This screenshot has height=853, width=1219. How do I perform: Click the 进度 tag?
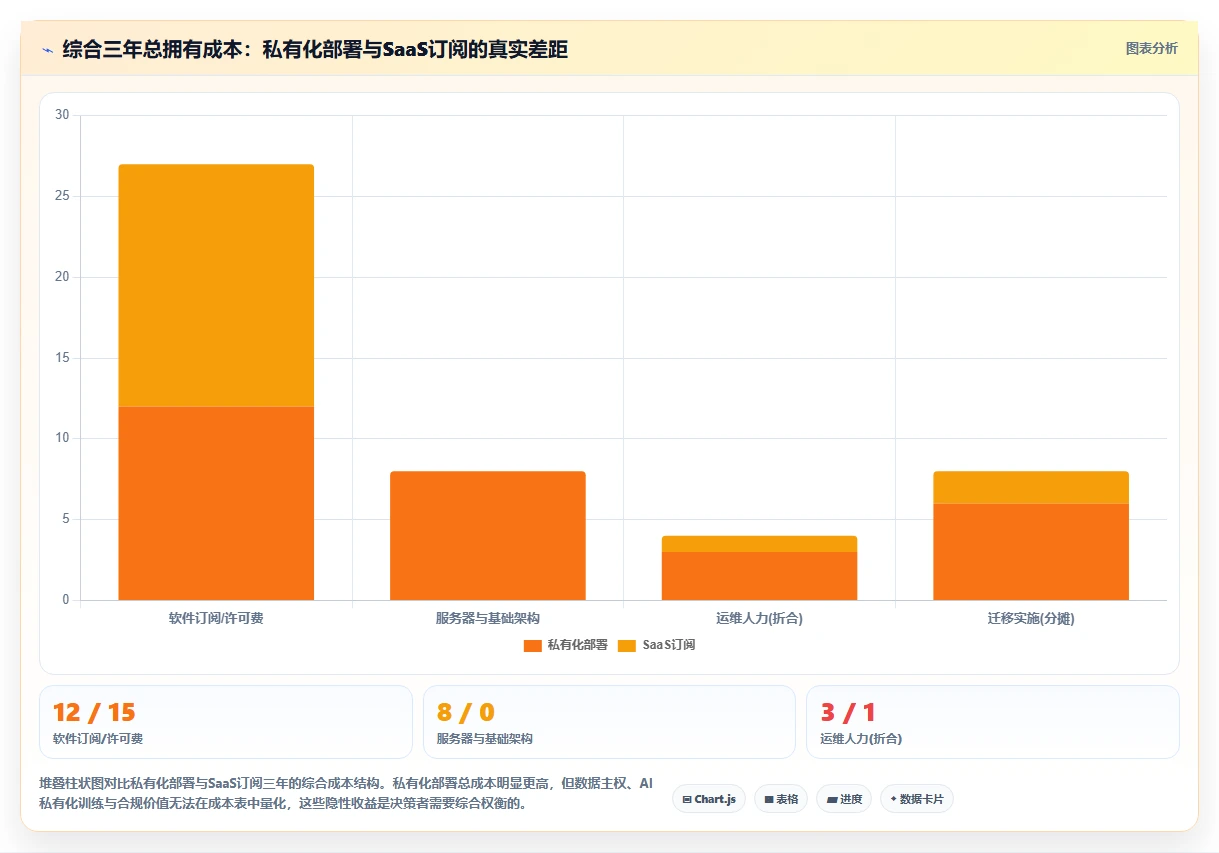[844, 799]
